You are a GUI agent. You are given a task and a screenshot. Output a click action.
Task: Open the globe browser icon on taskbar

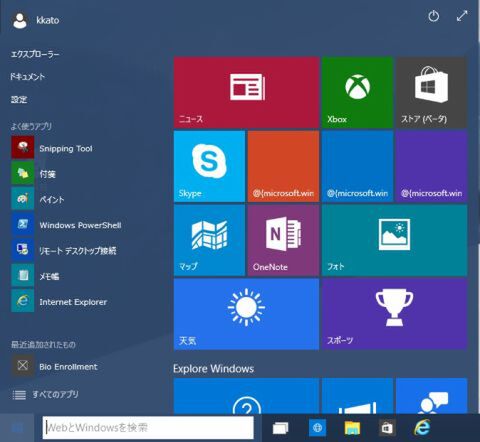pyautogui.click(x=317, y=427)
